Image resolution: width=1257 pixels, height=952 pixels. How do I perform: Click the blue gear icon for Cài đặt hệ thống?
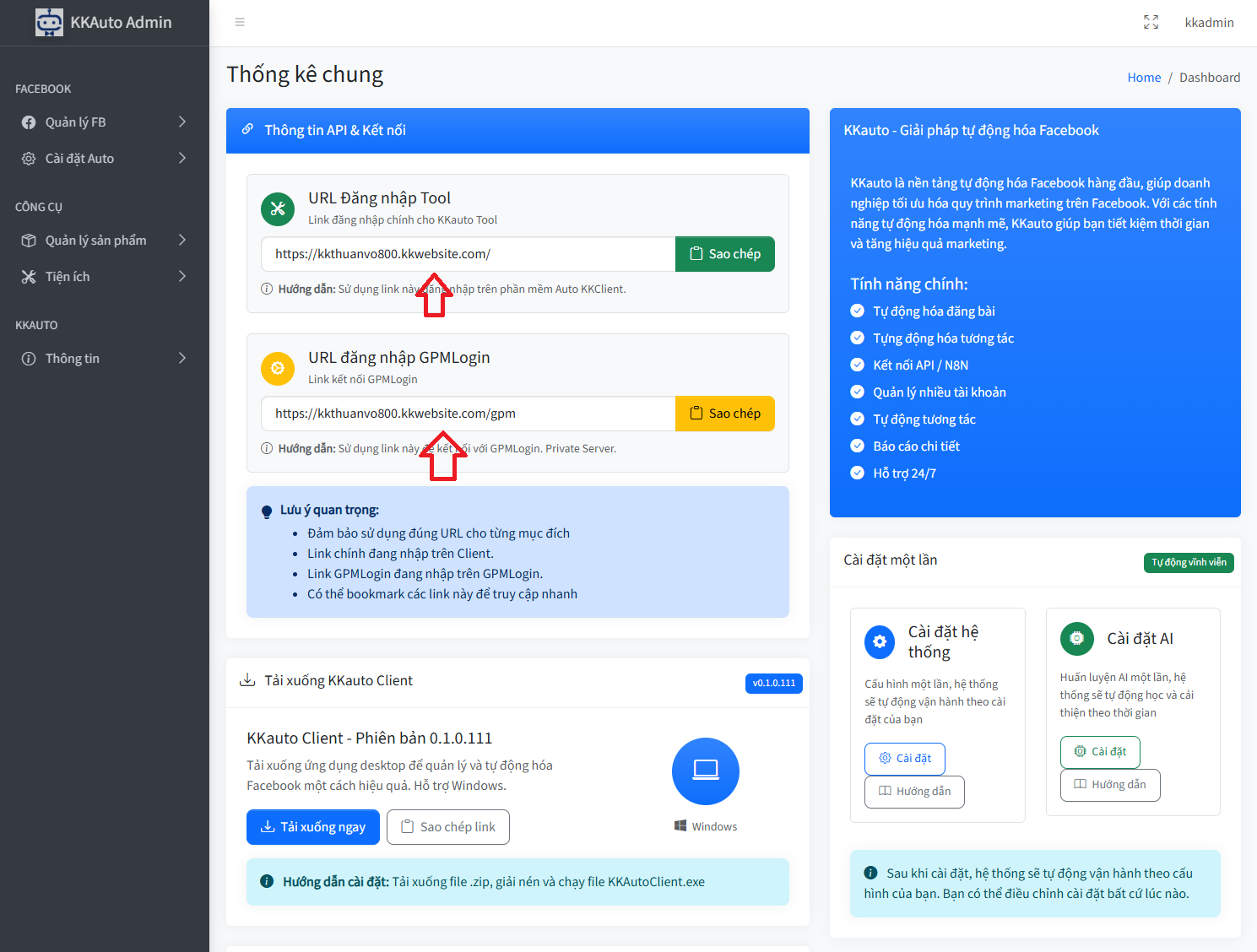880,642
